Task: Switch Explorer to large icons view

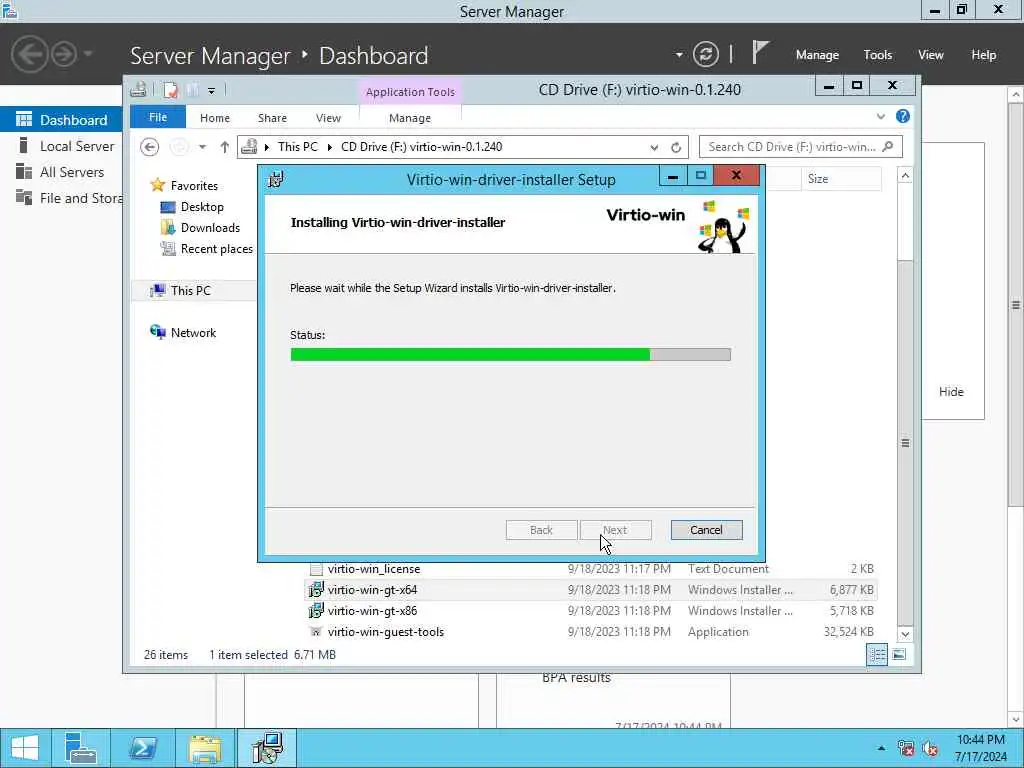Action: [899, 654]
